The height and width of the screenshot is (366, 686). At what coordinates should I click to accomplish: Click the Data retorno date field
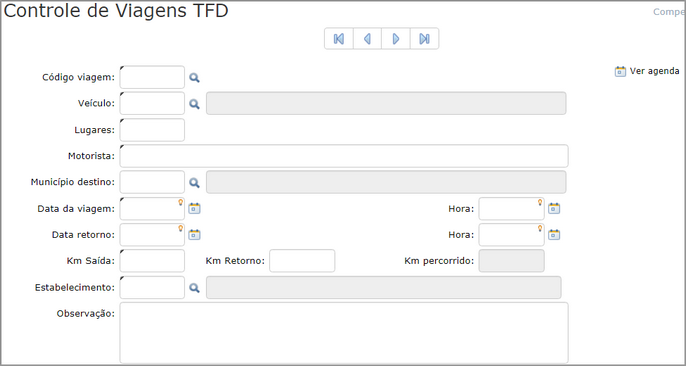(x=152, y=235)
